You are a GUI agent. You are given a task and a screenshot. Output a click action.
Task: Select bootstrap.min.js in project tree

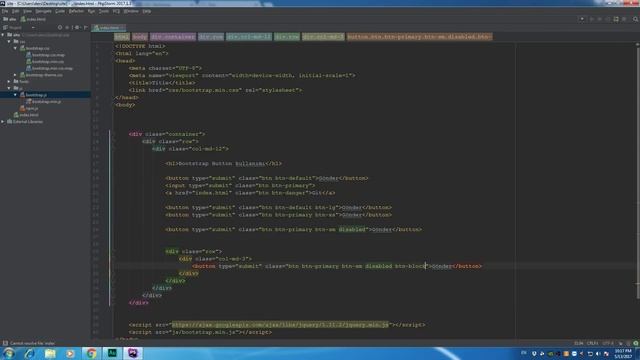pyautogui.click(x=44, y=101)
